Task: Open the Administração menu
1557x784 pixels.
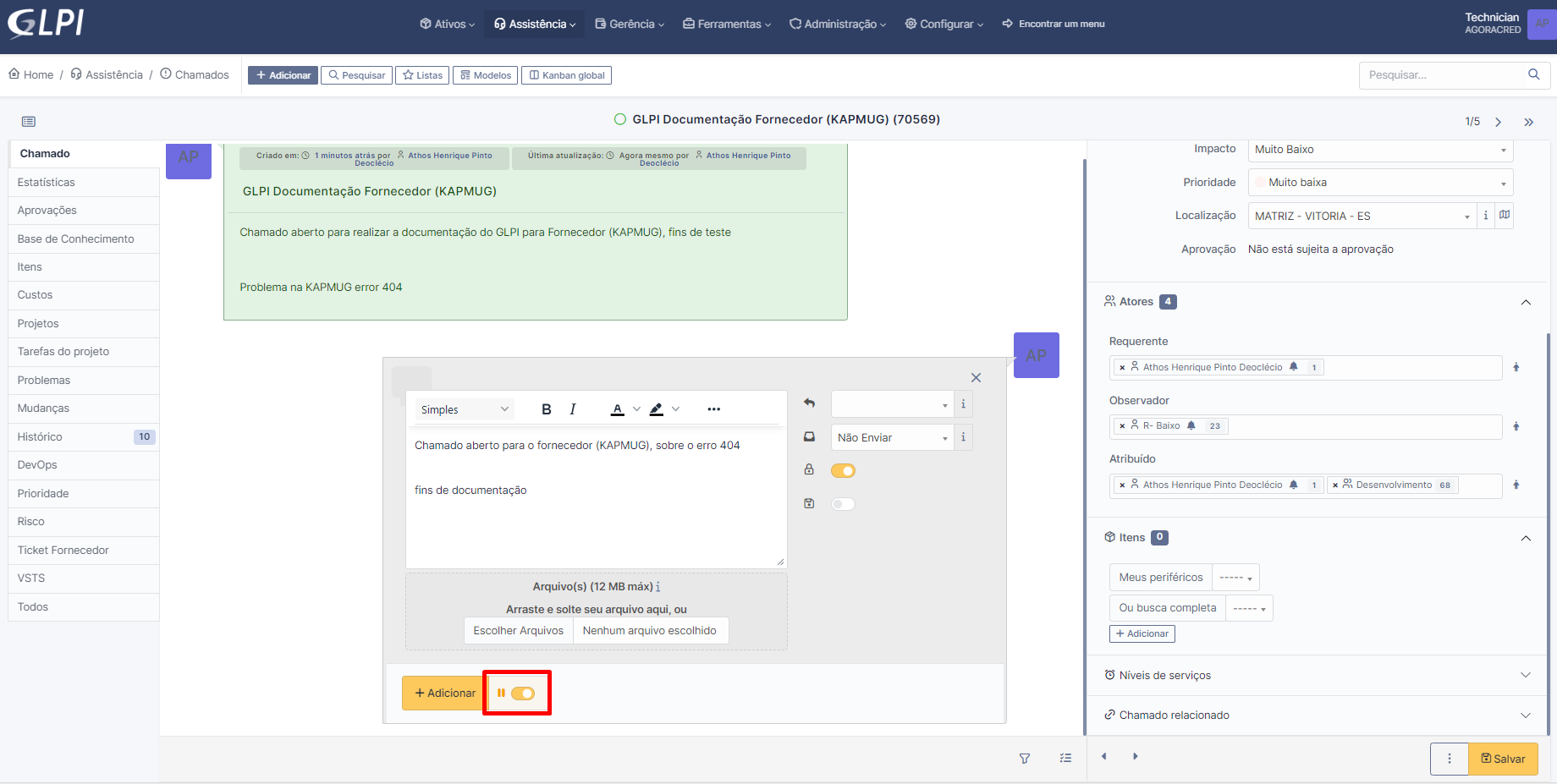Action: tap(838, 24)
